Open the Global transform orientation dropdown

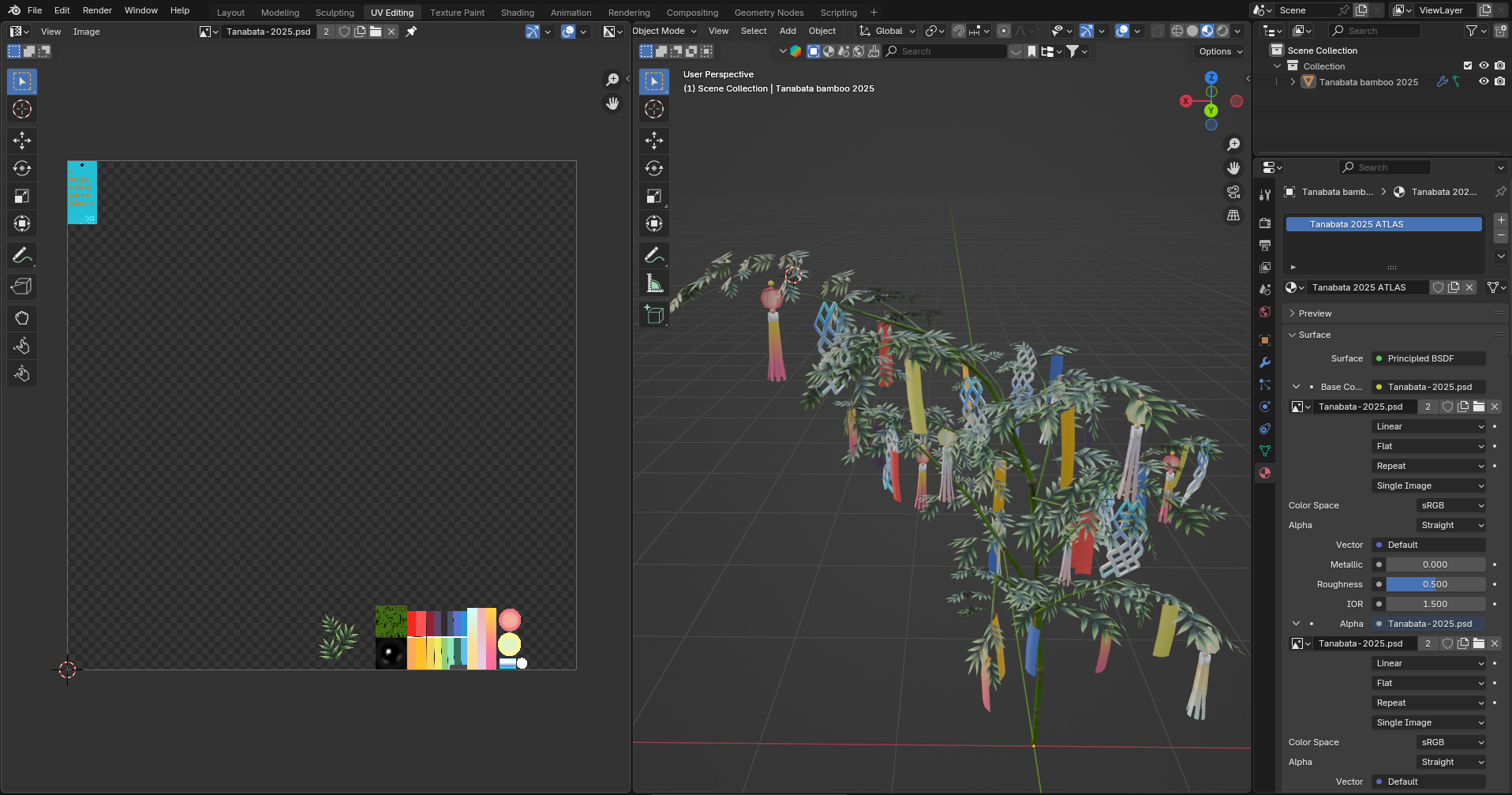888,31
